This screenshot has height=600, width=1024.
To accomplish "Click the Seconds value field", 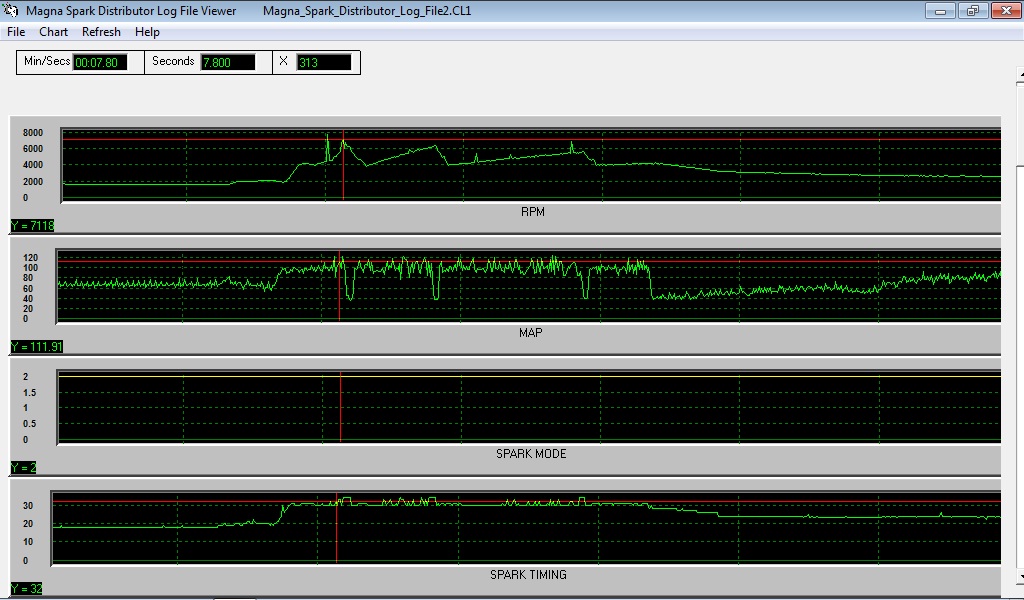I will coord(228,62).
